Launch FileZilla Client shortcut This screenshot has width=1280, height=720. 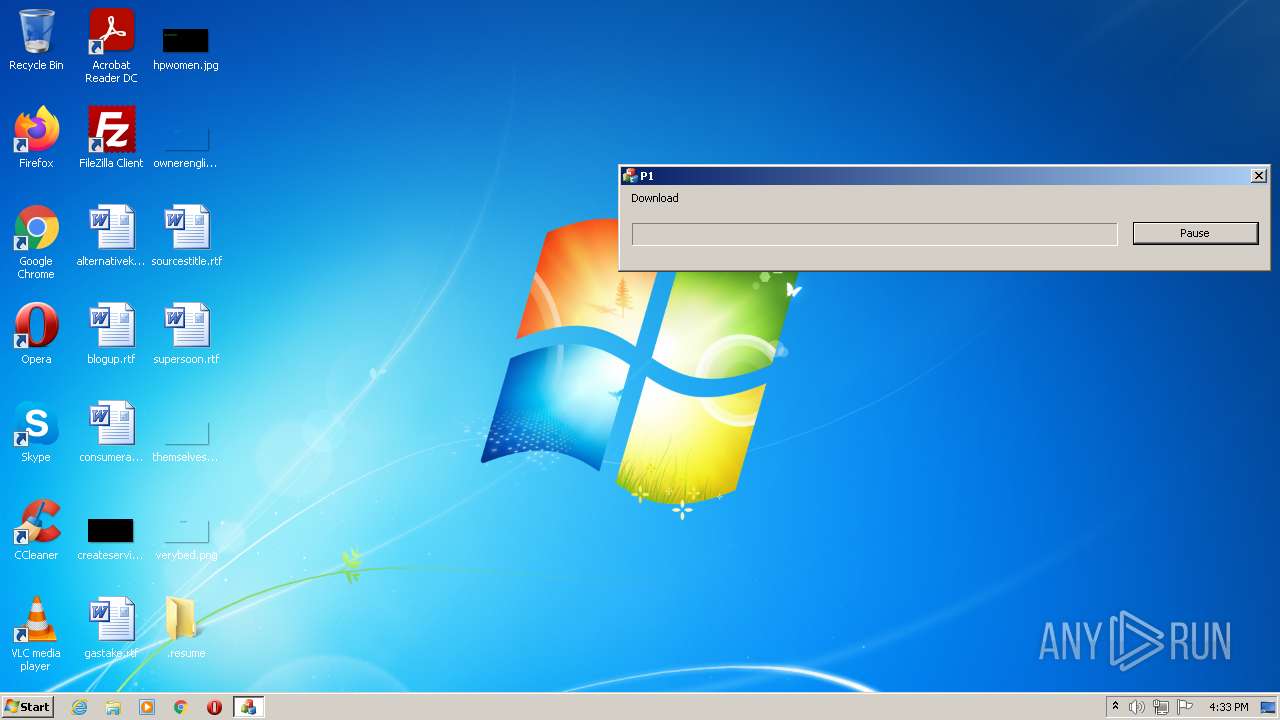click(x=111, y=138)
